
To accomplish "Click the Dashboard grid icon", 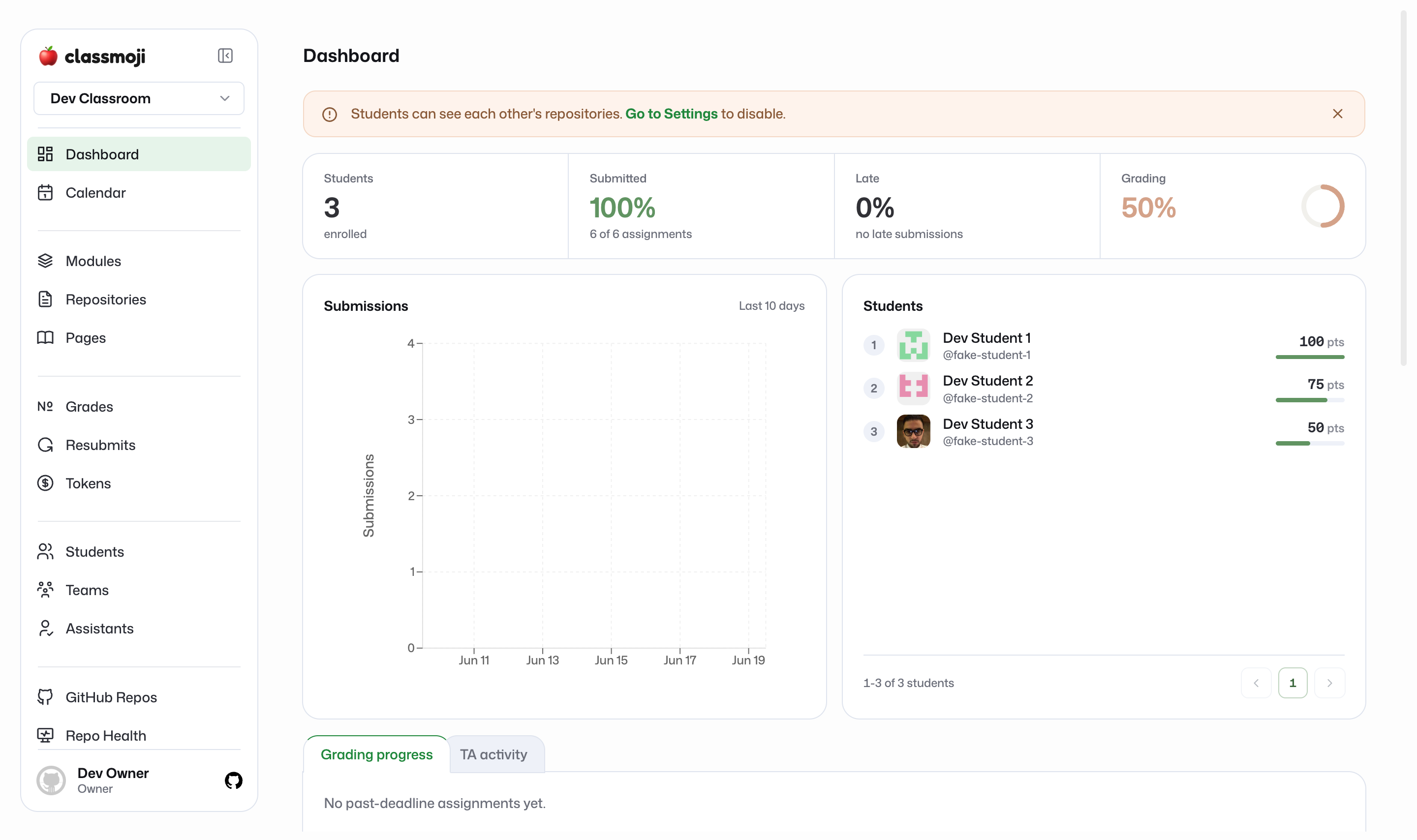I will tap(45, 154).
